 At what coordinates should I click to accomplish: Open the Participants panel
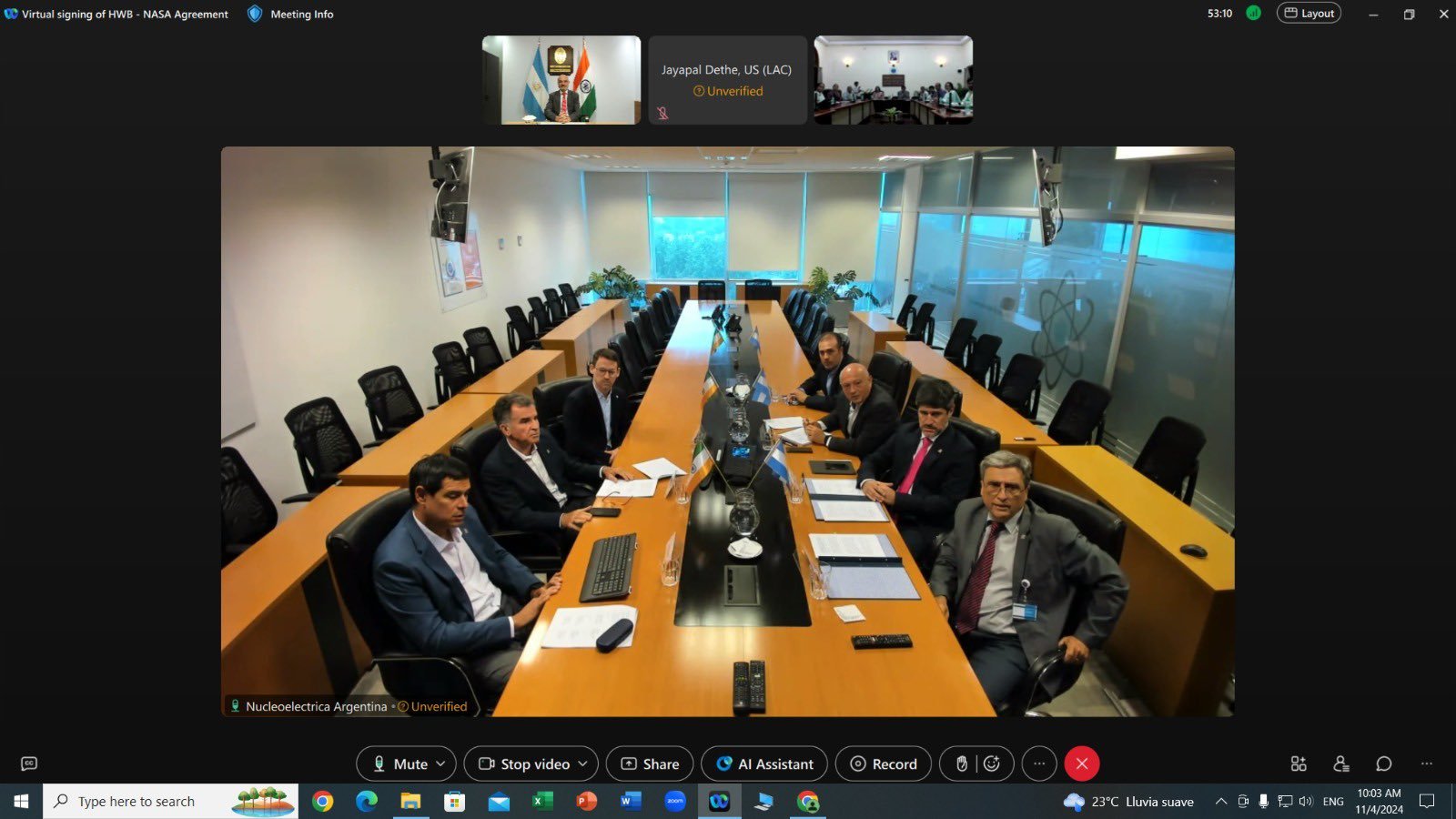pos(1340,763)
